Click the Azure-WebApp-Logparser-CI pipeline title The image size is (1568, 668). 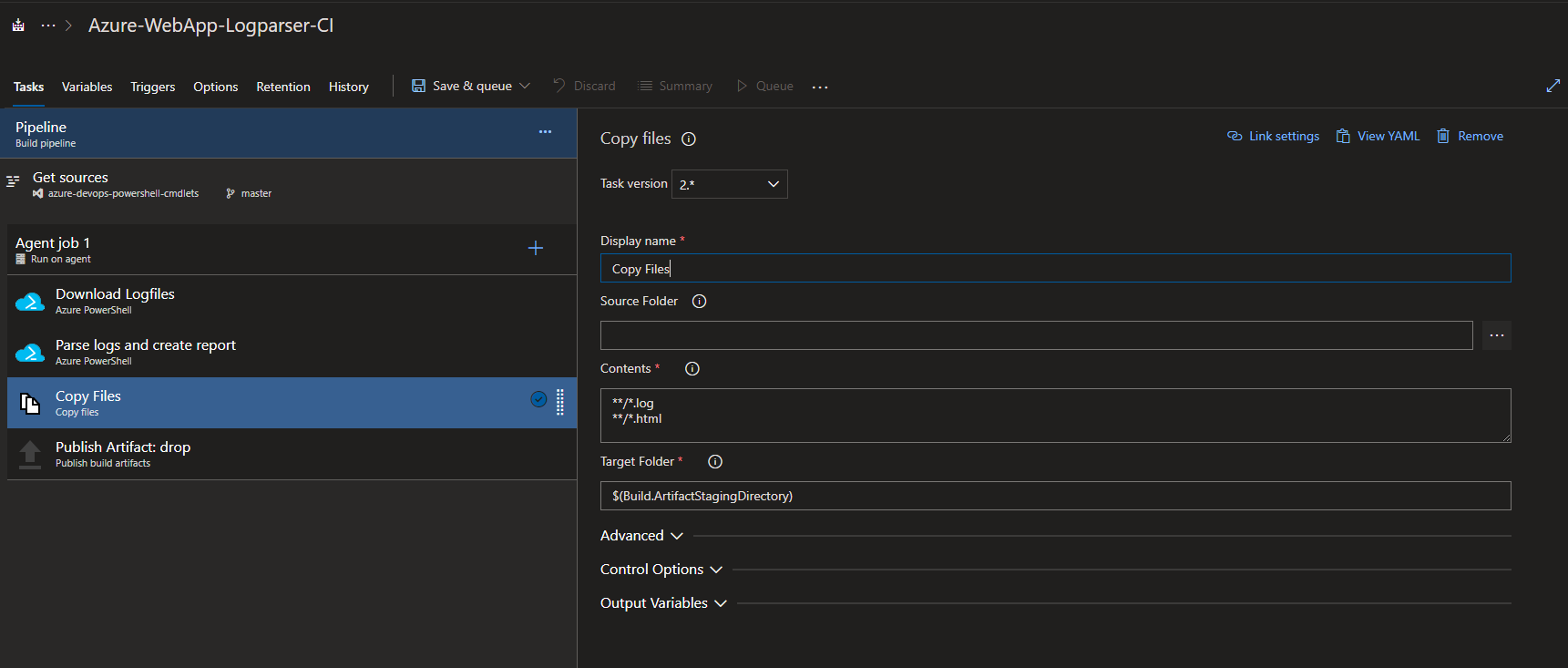(x=211, y=26)
